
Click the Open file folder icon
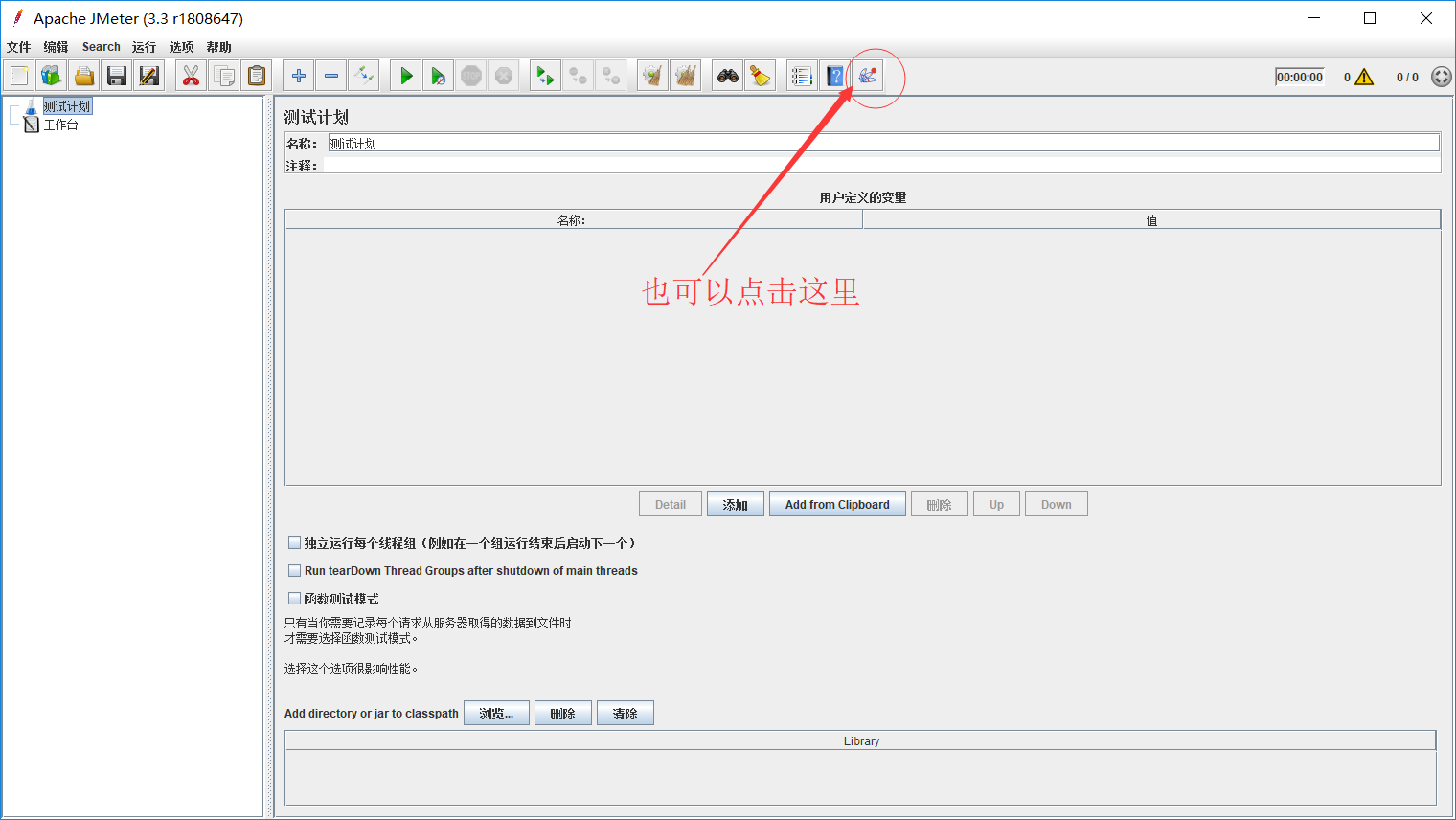[84, 76]
